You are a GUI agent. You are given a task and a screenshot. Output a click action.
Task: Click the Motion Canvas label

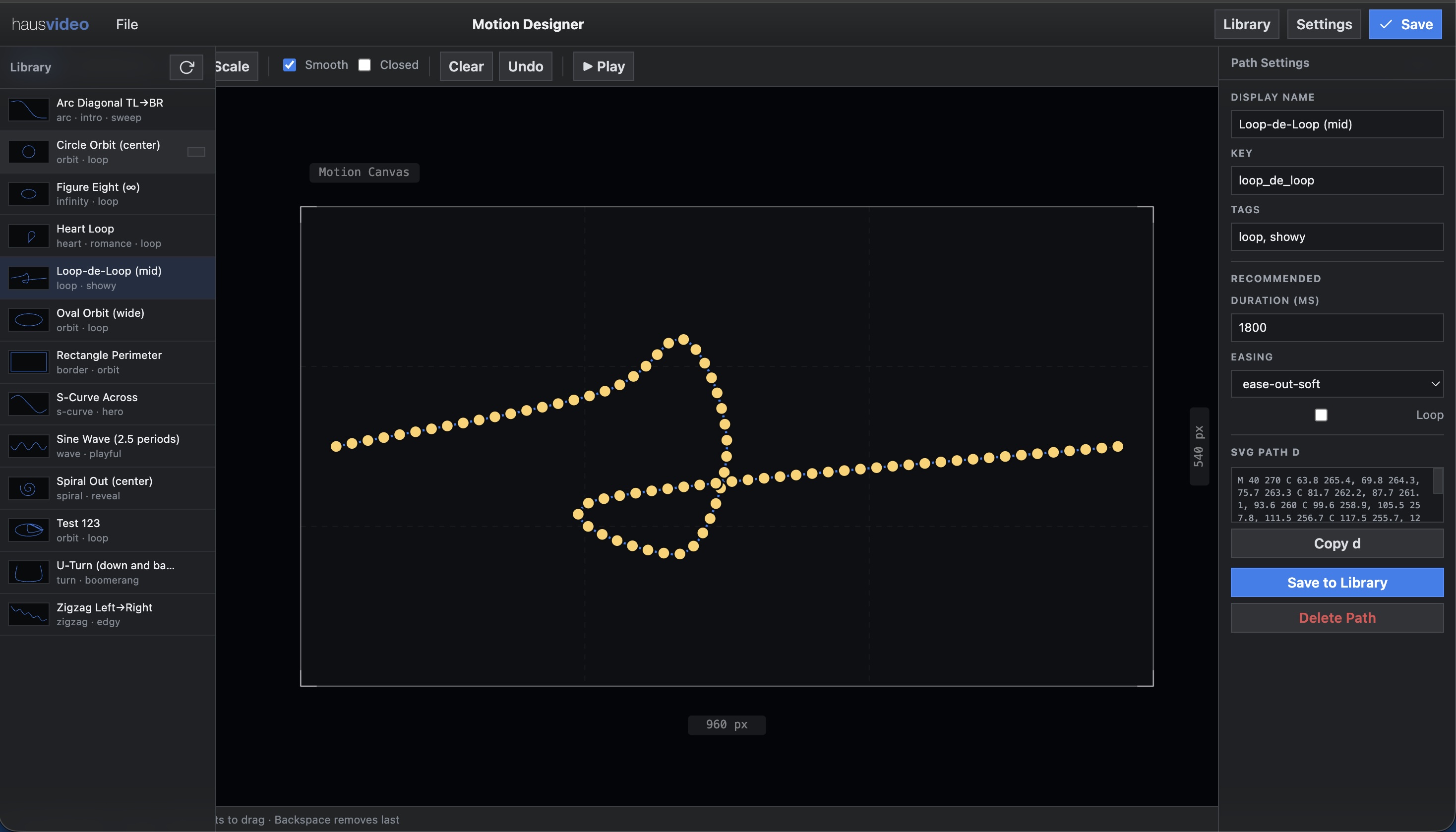[x=364, y=173]
